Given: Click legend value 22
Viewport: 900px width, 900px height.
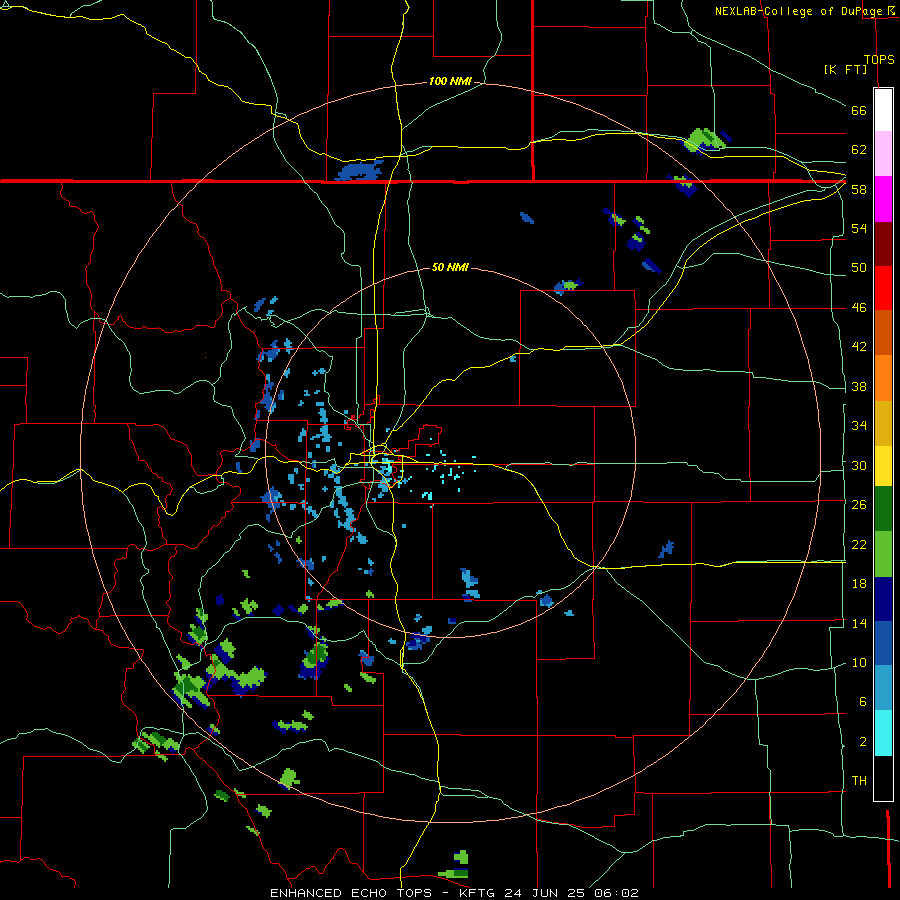Looking at the screenshot, I should [859, 544].
